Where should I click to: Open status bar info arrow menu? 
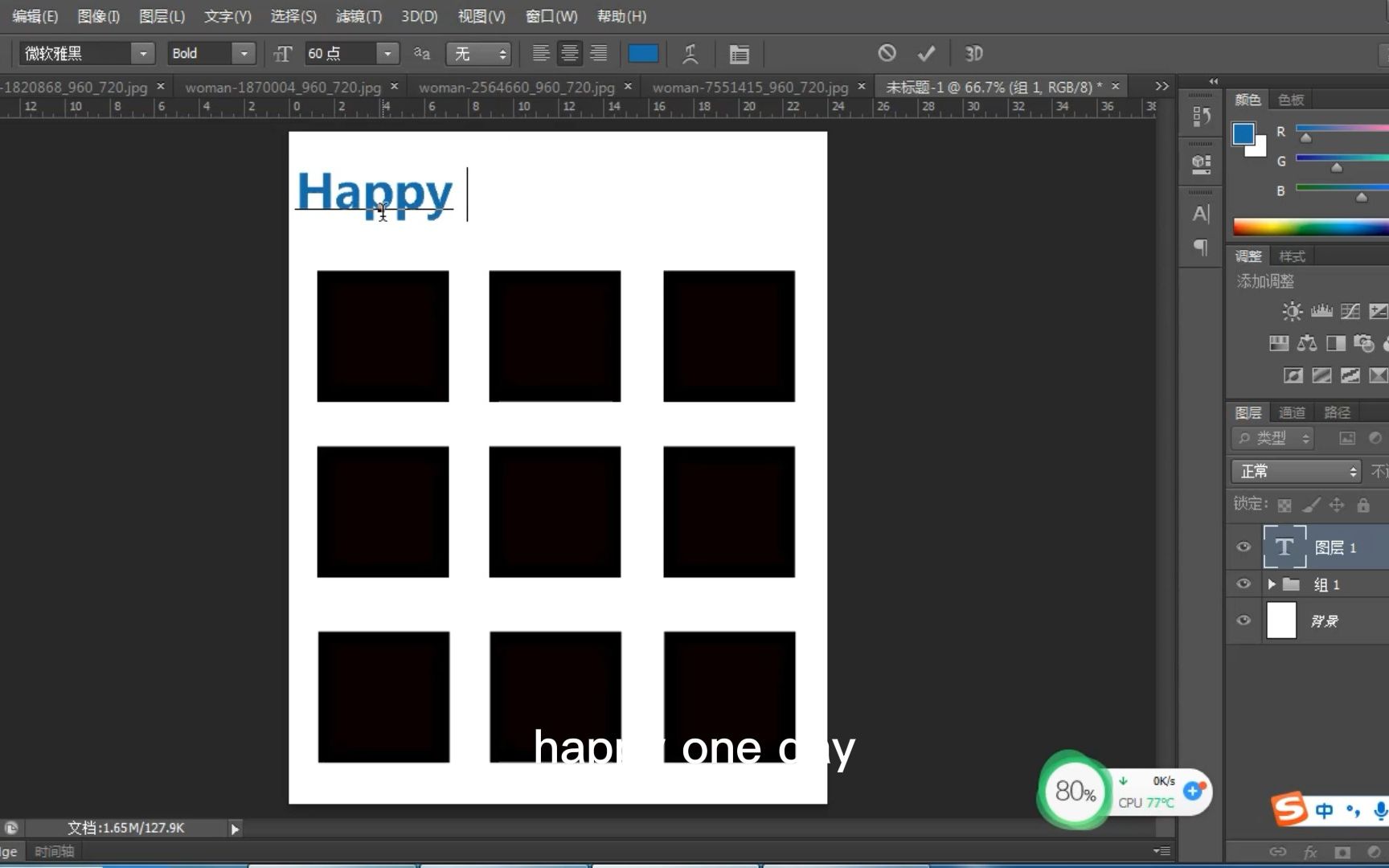(x=235, y=829)
